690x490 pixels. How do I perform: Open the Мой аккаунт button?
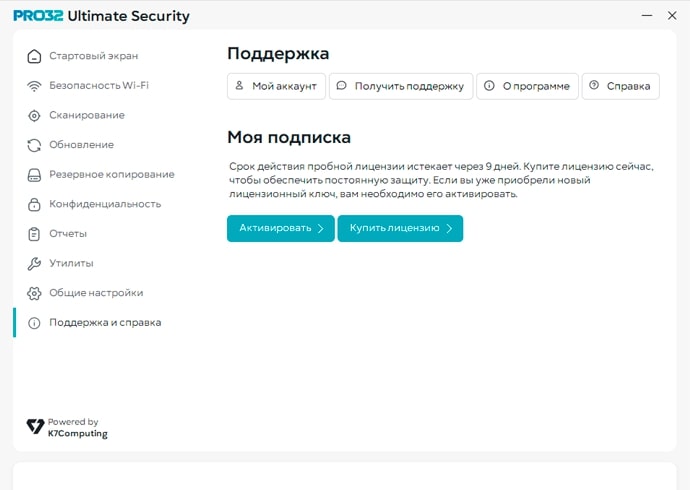276,86
